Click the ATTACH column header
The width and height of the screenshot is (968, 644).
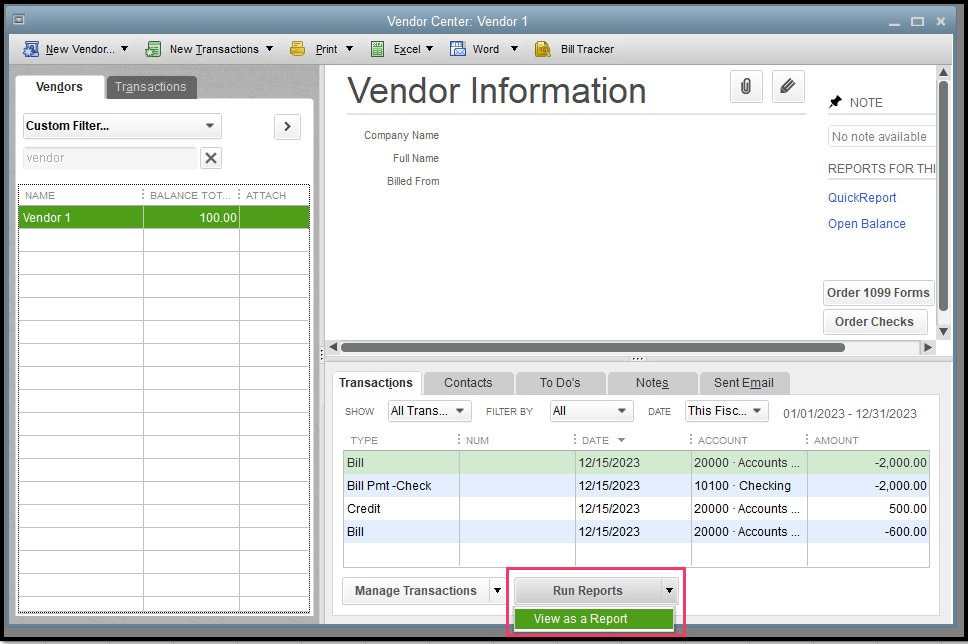(x=266, y=195)
